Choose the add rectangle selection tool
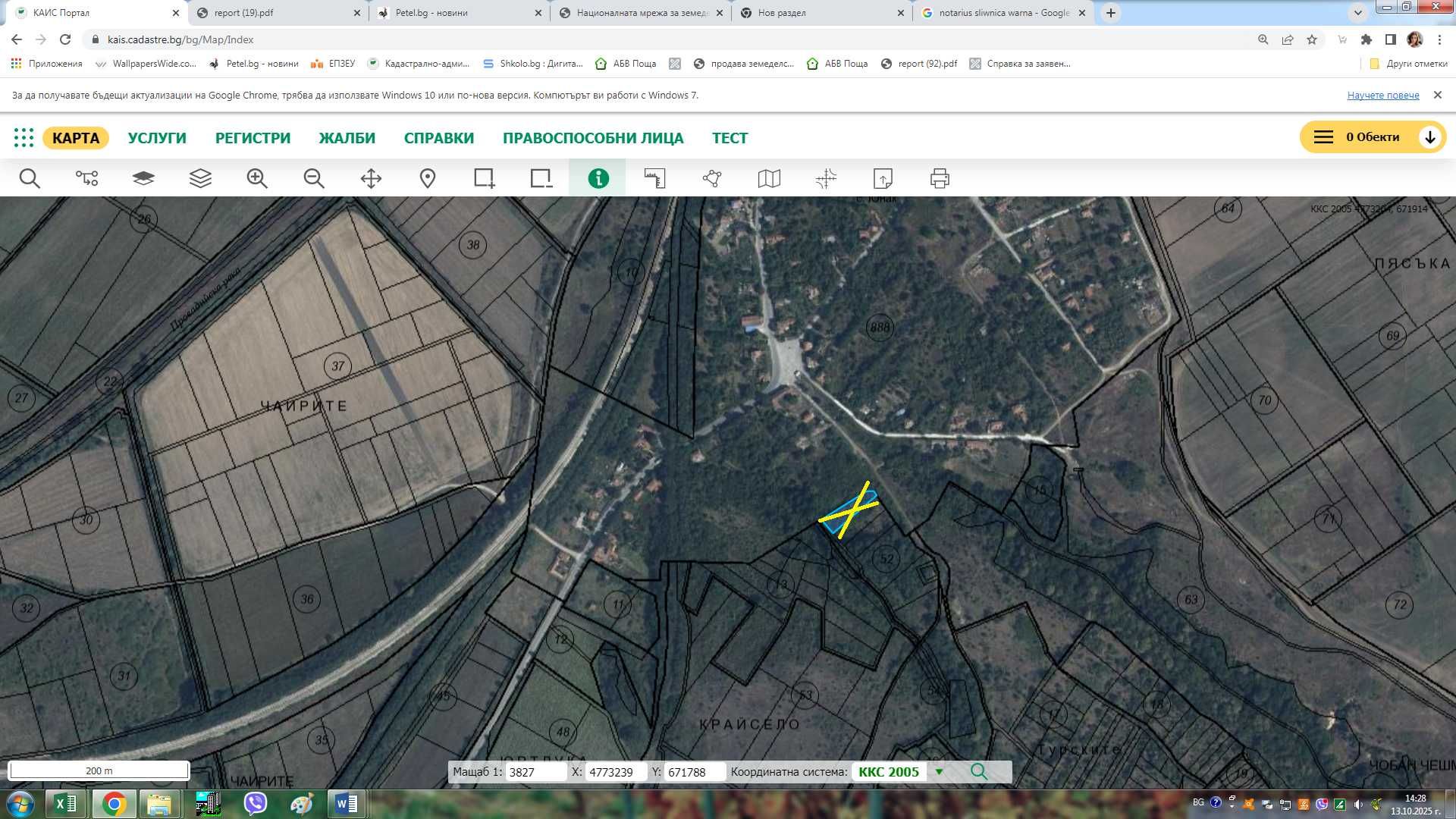The height and width of the screenshot is (819, 1456). (x=485, y=179)
